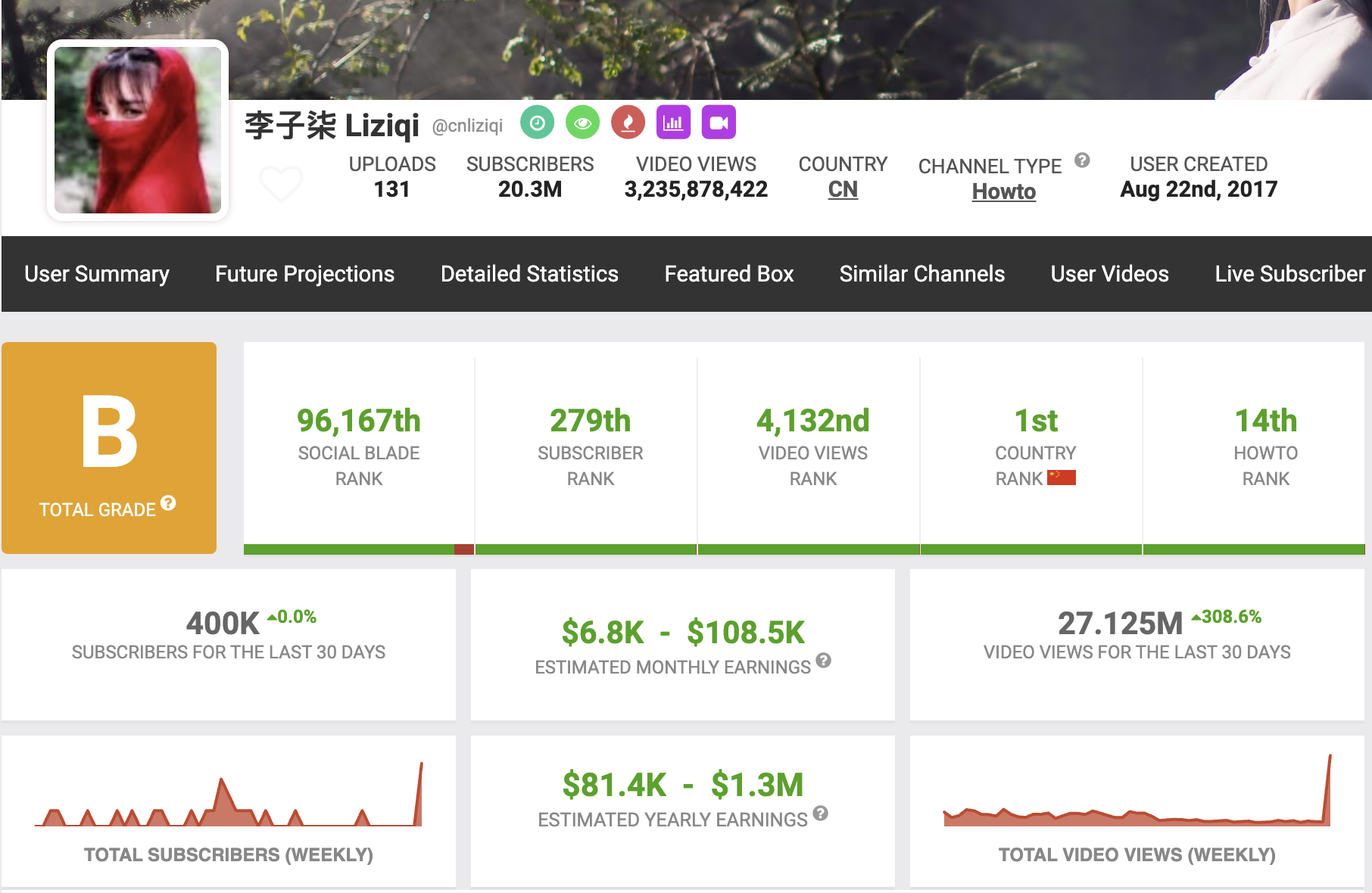Screen dimensions: 1372x893
Task: Open the User Summary tab
Action: (97, 274)
